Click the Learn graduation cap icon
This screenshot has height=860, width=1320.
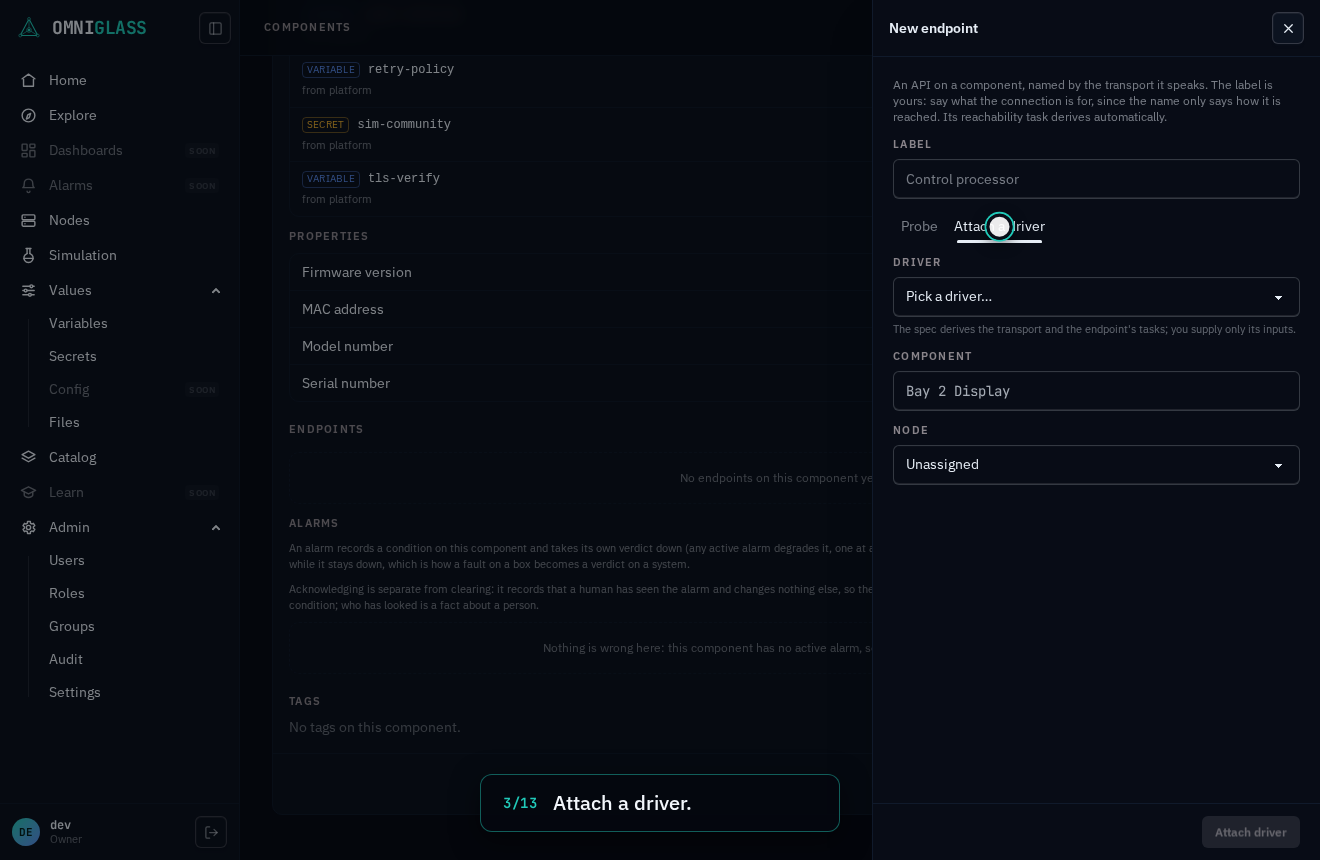click(29, 492)
